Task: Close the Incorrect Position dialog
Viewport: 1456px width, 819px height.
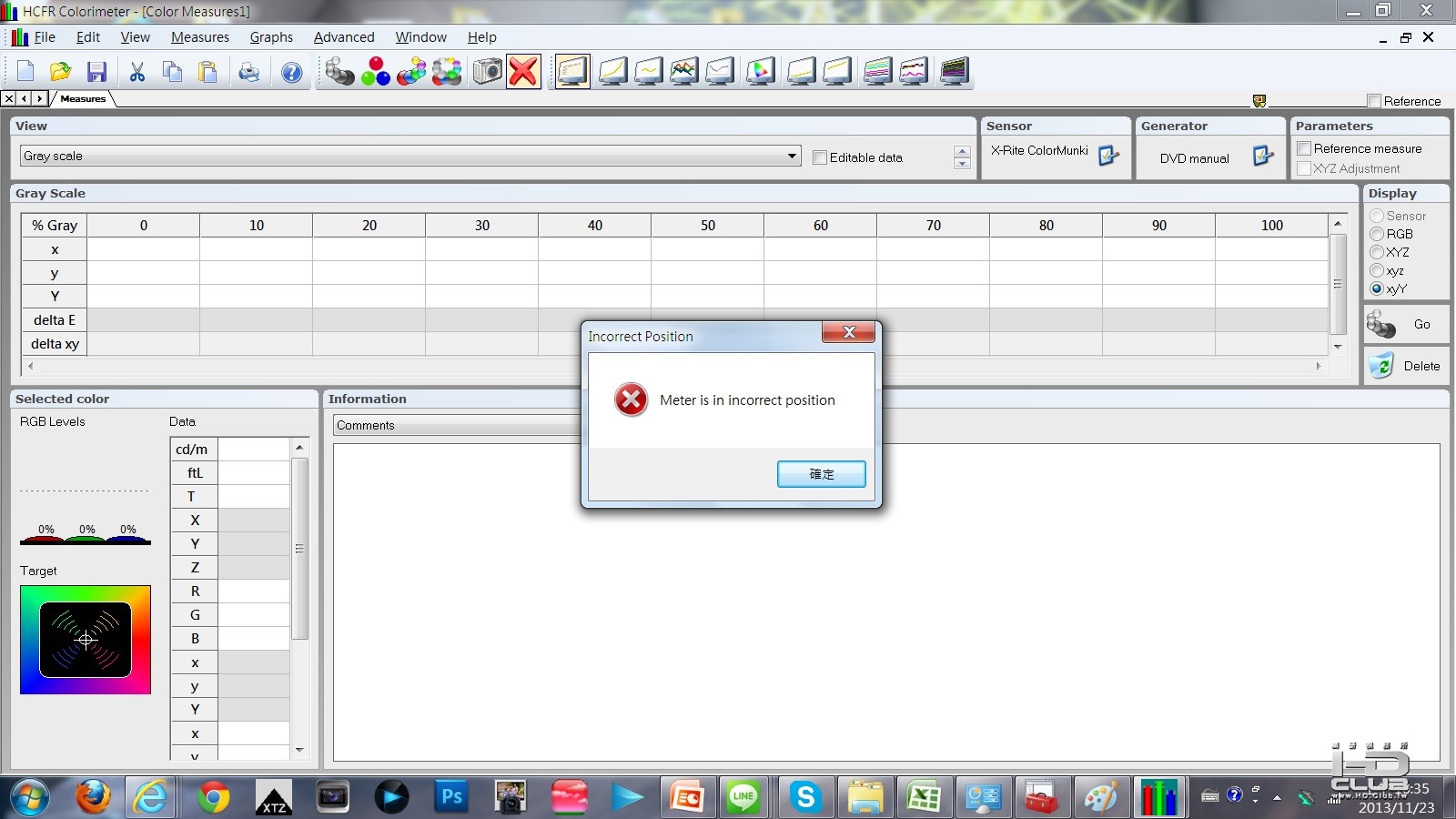Action: (x=848, y=332)
